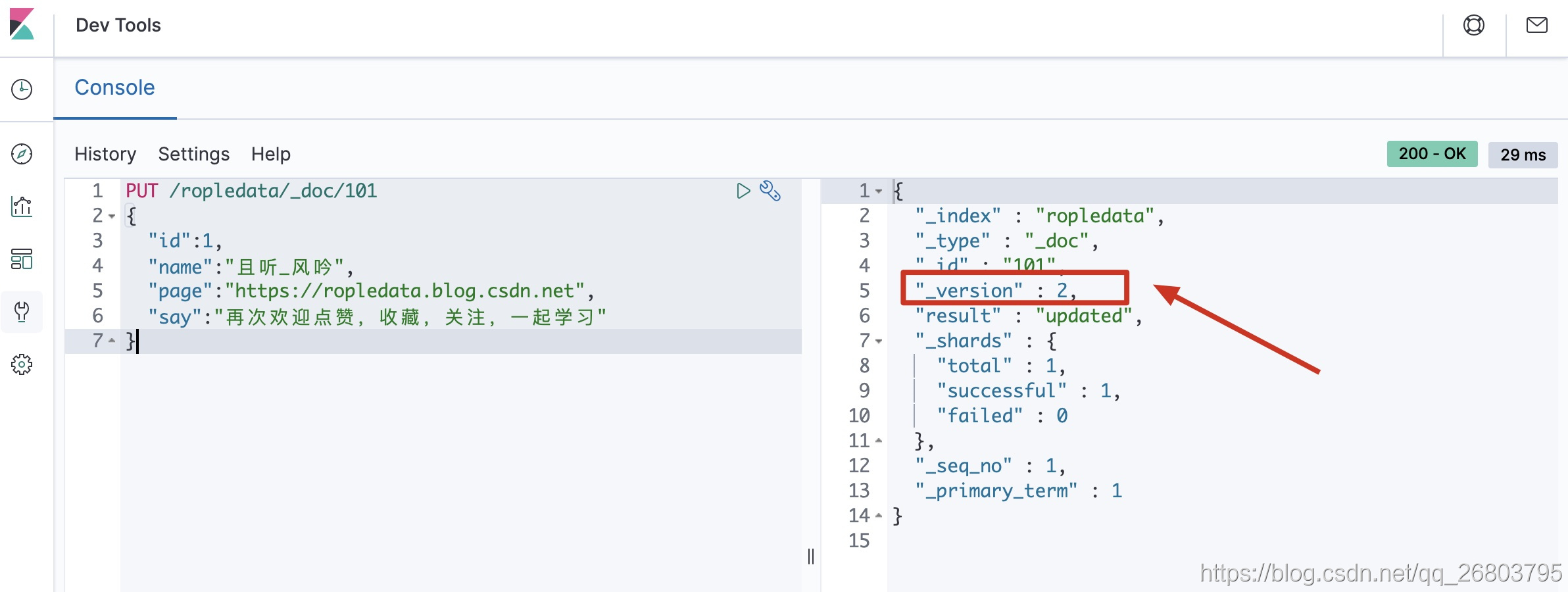Click "_seq_no" : 1 in response
This screenshot has width=1568, height=592.
[x=991, y=466]
